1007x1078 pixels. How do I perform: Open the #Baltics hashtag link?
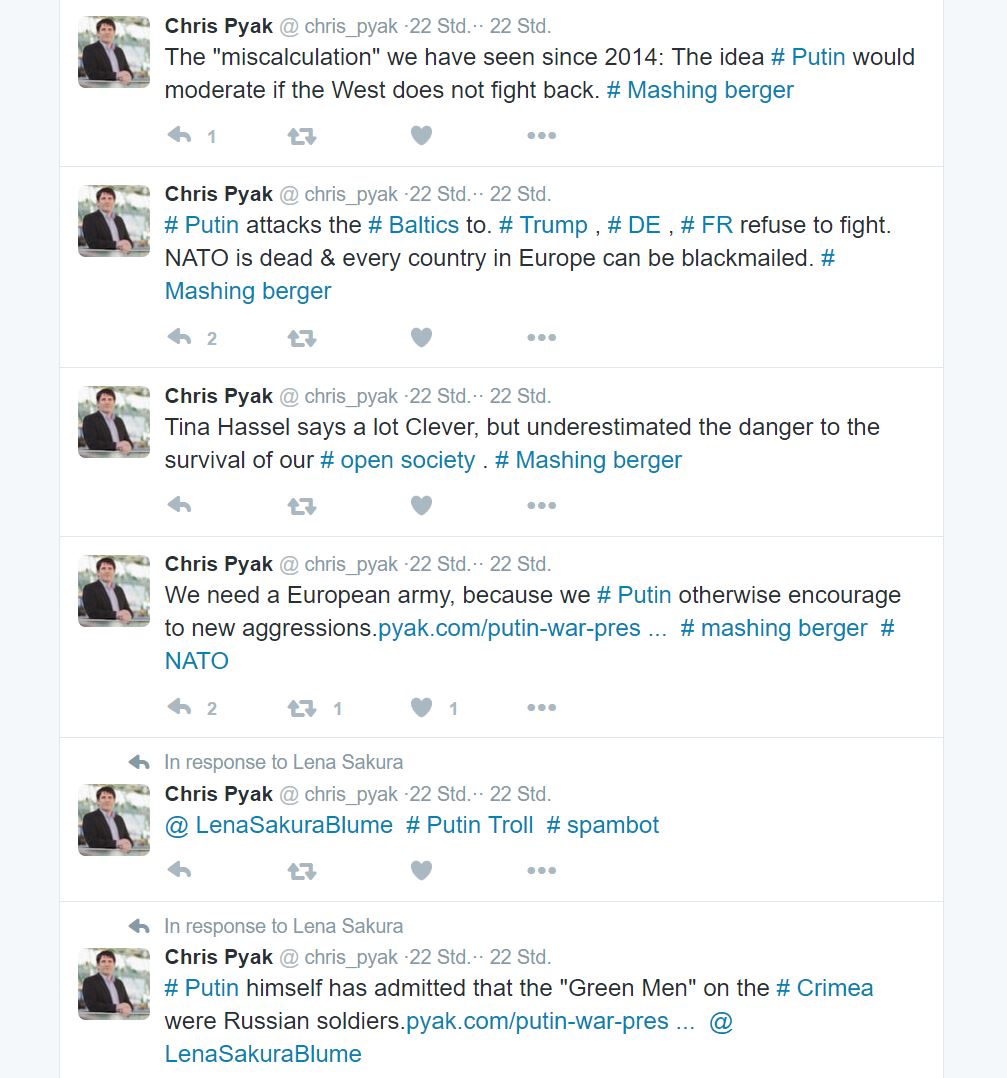pyautogui.click(x=413, y=226)
